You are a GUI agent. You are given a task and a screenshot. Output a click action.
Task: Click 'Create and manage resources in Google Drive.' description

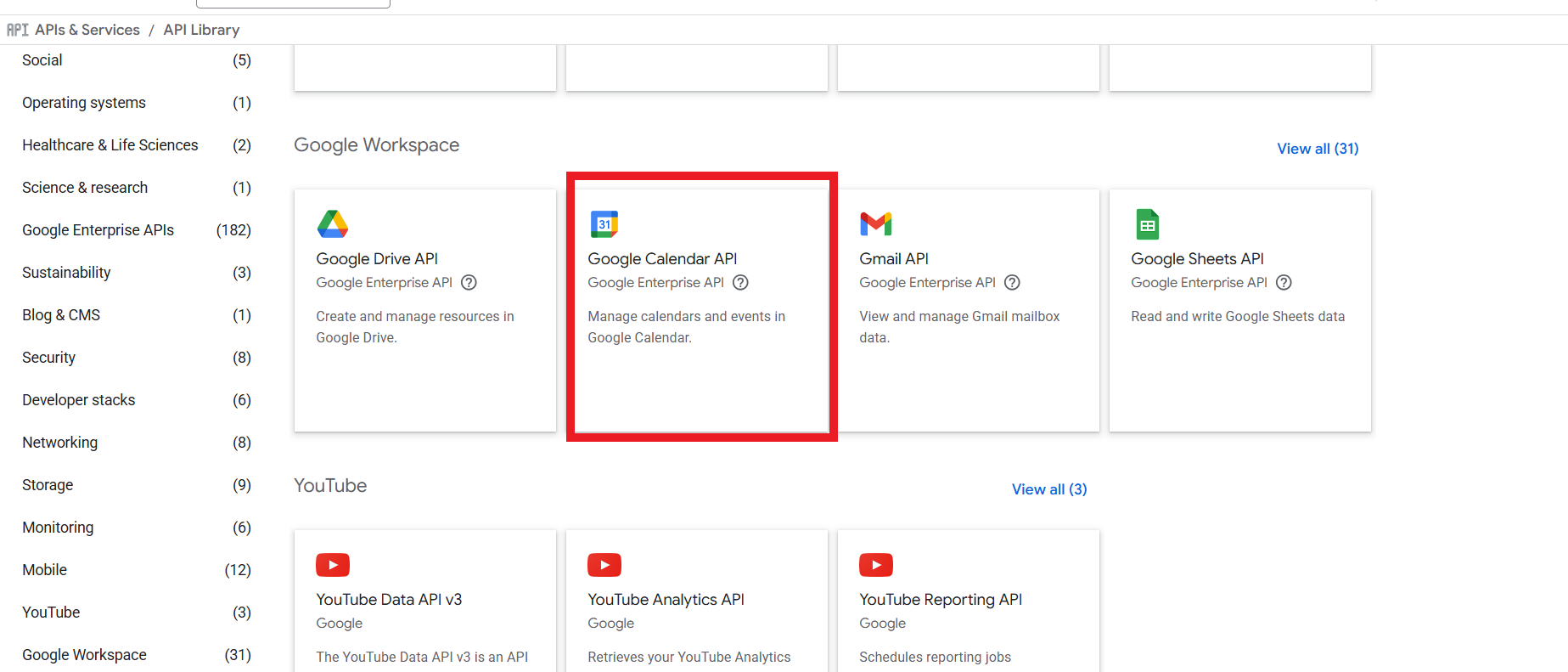coord(415,327)
